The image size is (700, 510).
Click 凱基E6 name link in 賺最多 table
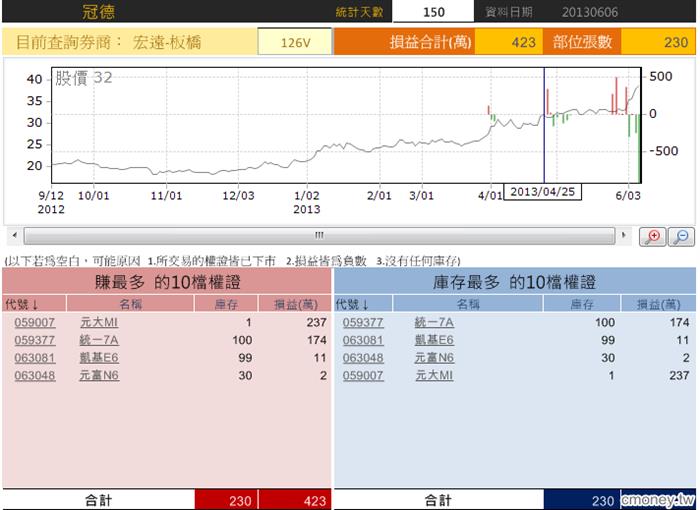pyautogui.click(x=99, y=358)
